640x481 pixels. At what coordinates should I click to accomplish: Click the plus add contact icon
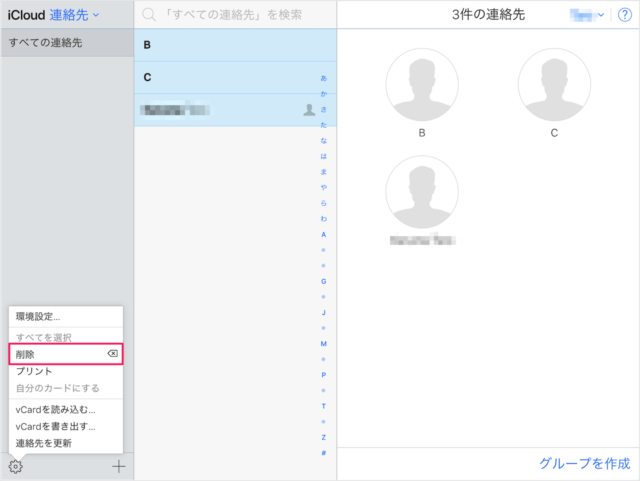[x=119, y=466]
